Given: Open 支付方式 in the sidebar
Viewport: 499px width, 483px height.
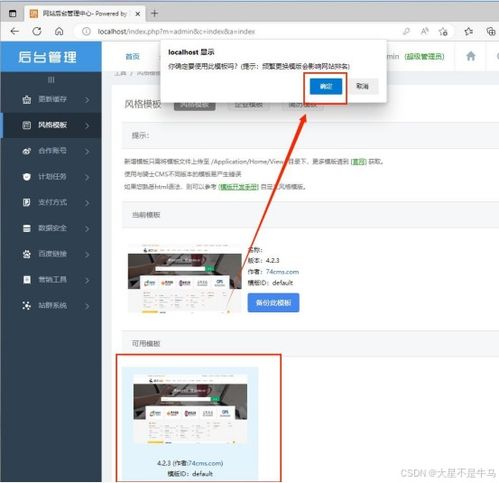Looking at the screenshot, I should (52, 202).
